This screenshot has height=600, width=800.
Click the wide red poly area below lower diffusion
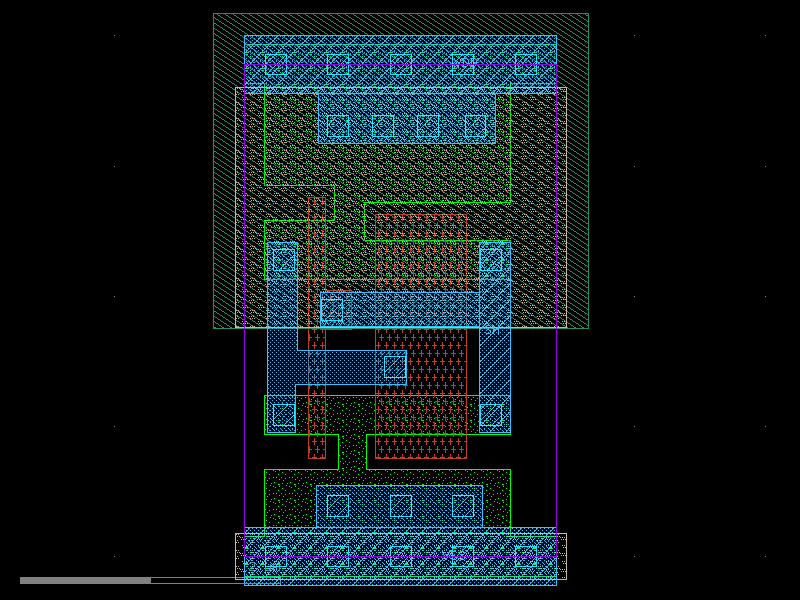[x=421, y=446]
